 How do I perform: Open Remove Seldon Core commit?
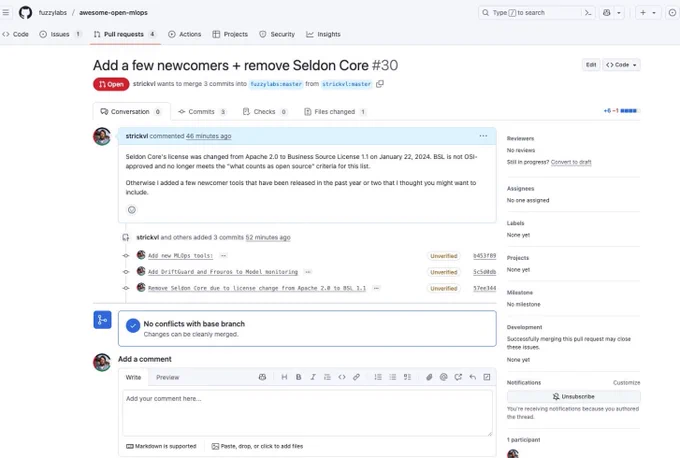257,288
